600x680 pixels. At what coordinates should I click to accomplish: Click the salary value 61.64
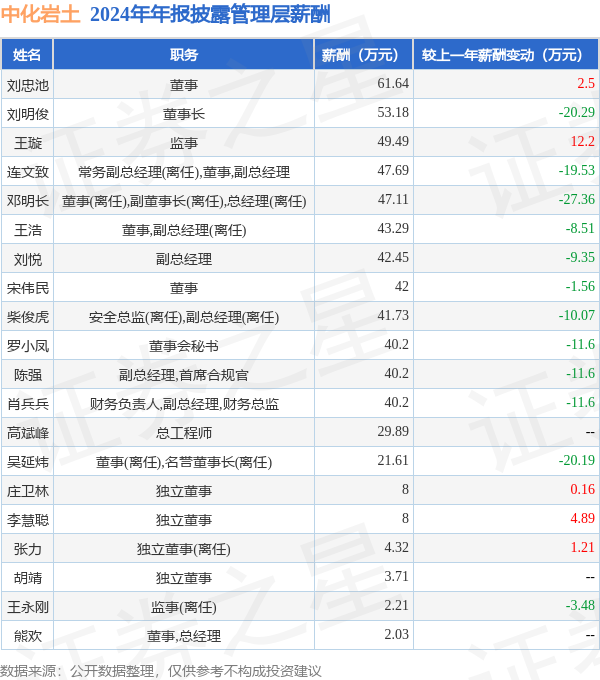[x=393, y=83]
